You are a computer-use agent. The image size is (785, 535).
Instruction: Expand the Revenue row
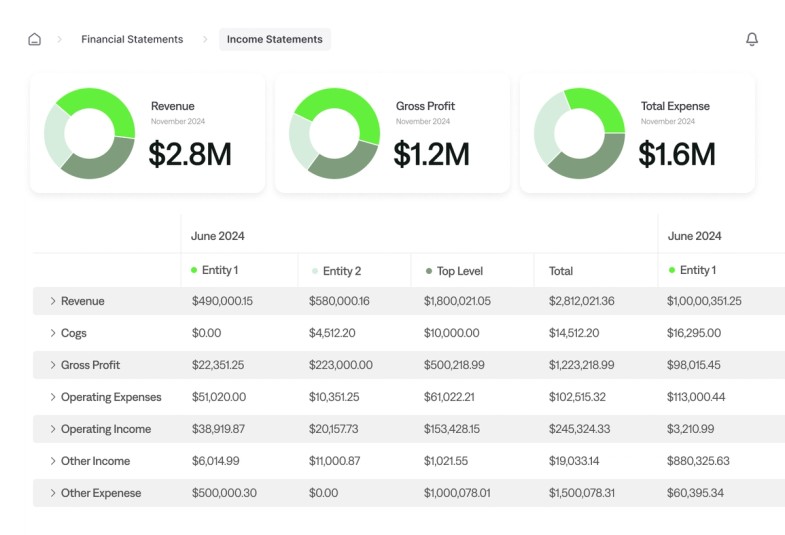pos(53,301)
